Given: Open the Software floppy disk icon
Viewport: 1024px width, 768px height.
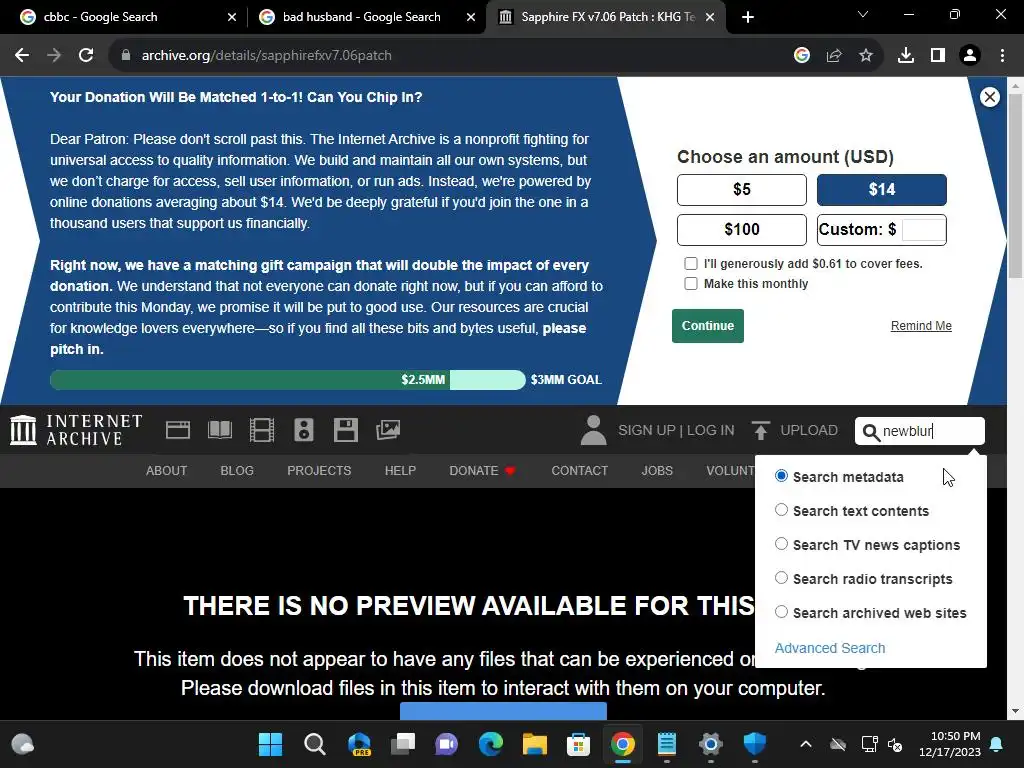Looking at the screenshot, I should click(x=345, y=430).
